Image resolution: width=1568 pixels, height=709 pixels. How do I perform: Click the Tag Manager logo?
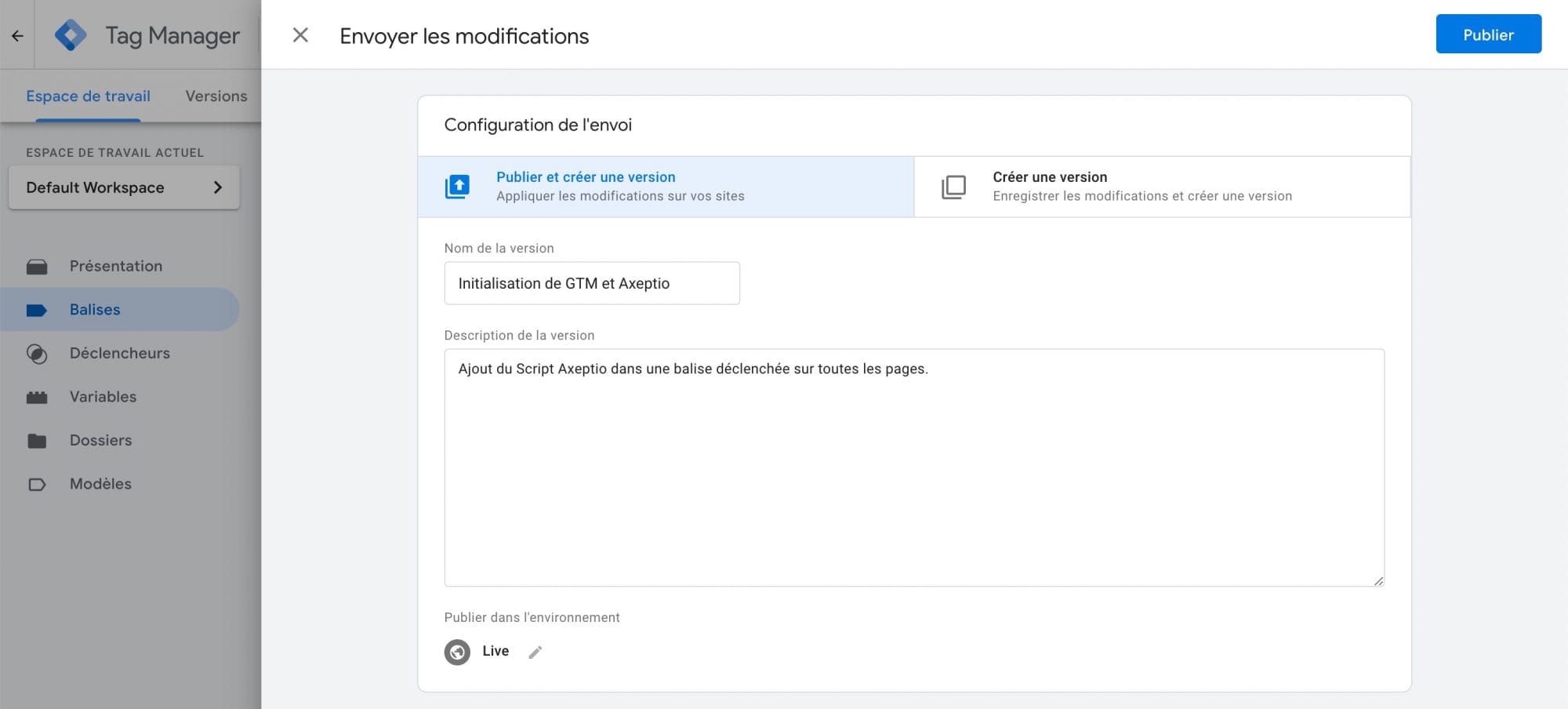[71, 35]
